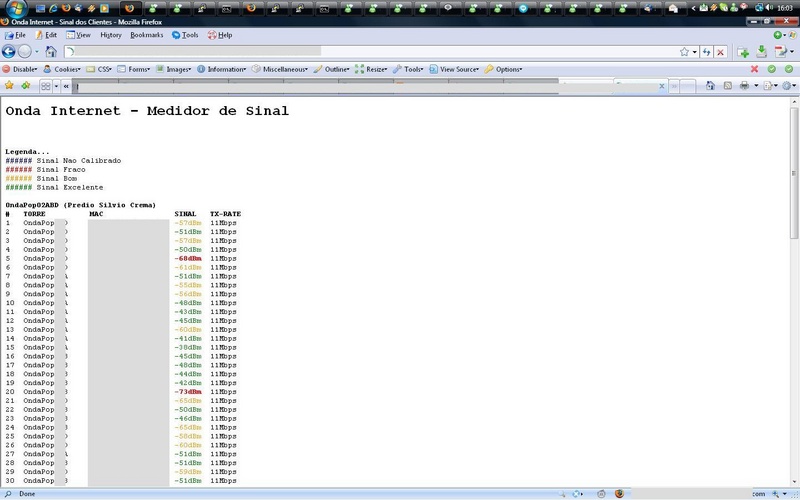Open the Tools menu in menu bar
Viewport: 800px width, 500px height.
click(185, 35)
